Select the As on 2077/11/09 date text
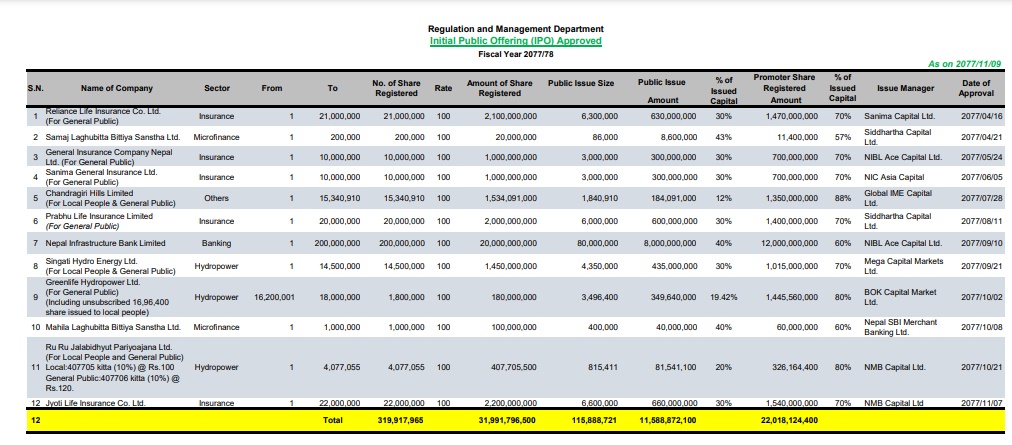Screen dimensions: 1012x445 [x=964, y=65]
